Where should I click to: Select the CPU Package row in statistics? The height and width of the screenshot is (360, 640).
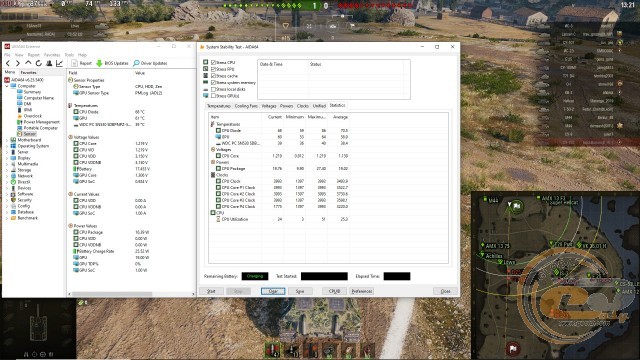pos(280,168)
